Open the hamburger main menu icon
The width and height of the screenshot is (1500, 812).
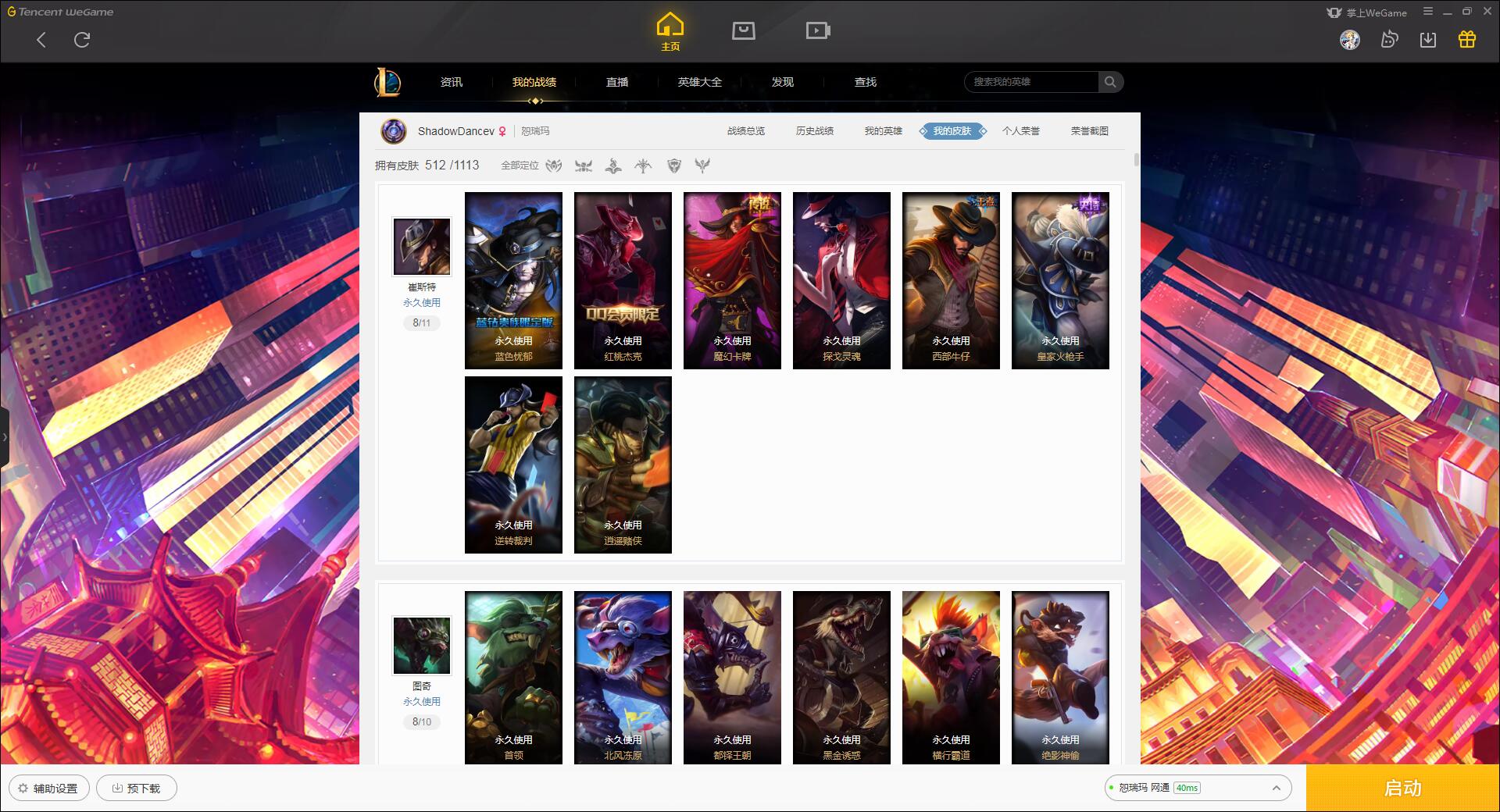tap(1428, 12)
